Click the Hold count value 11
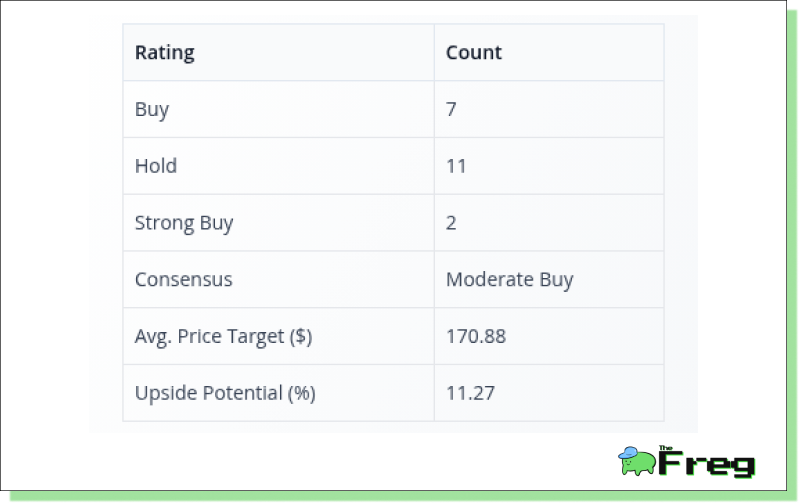Image resolution: width=799 pixels, height=503 pixels. (x=456, y=166)
